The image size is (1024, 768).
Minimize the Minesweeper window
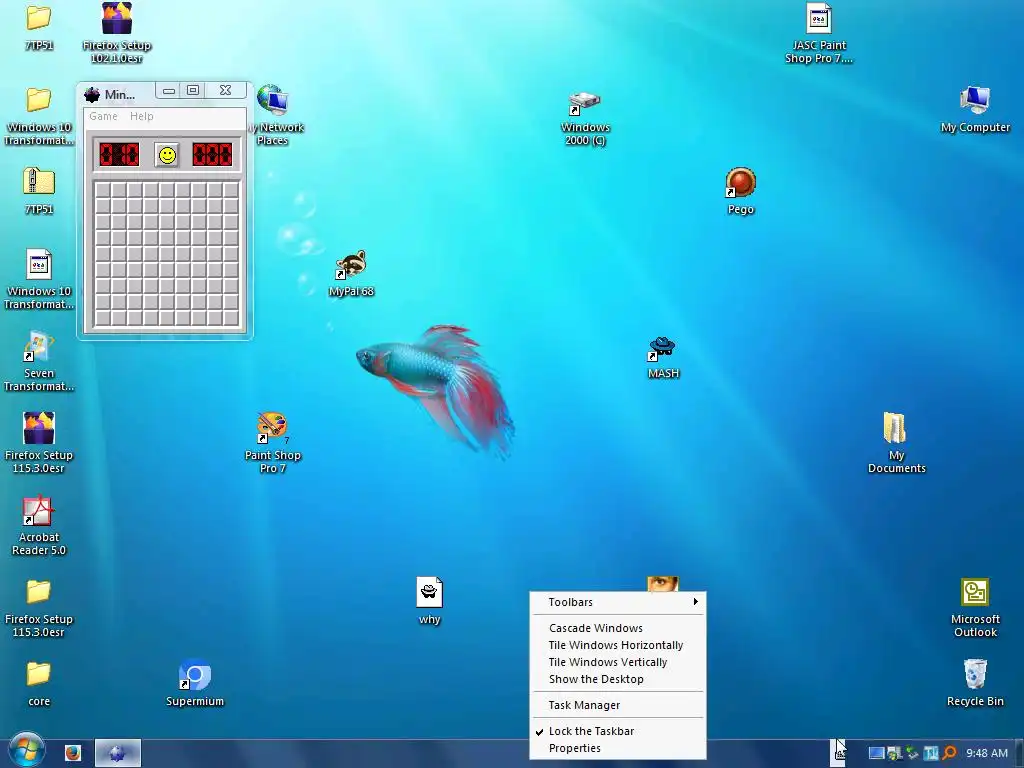[169, 91]
